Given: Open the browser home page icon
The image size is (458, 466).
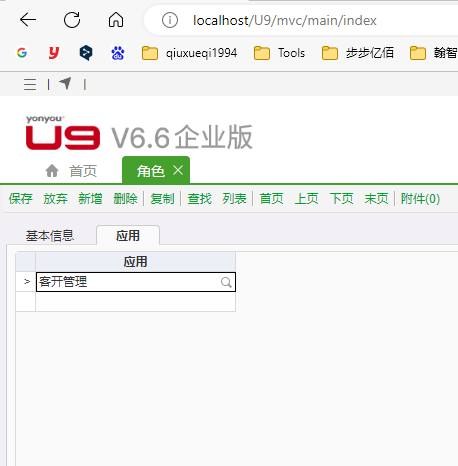Looking at the screenshot, I should 116,20.
